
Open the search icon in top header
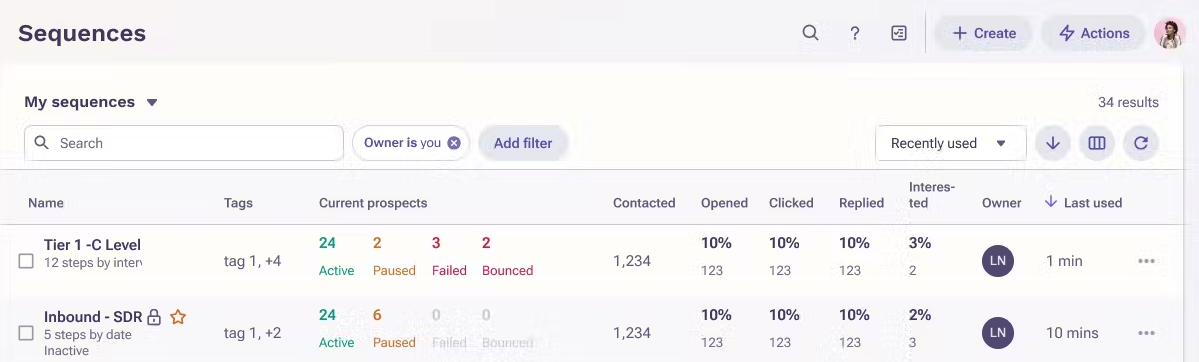(x=811, y=33)
